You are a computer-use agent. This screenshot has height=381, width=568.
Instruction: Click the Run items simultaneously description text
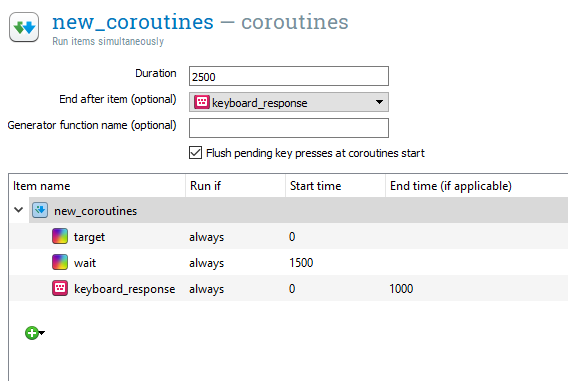108,41
